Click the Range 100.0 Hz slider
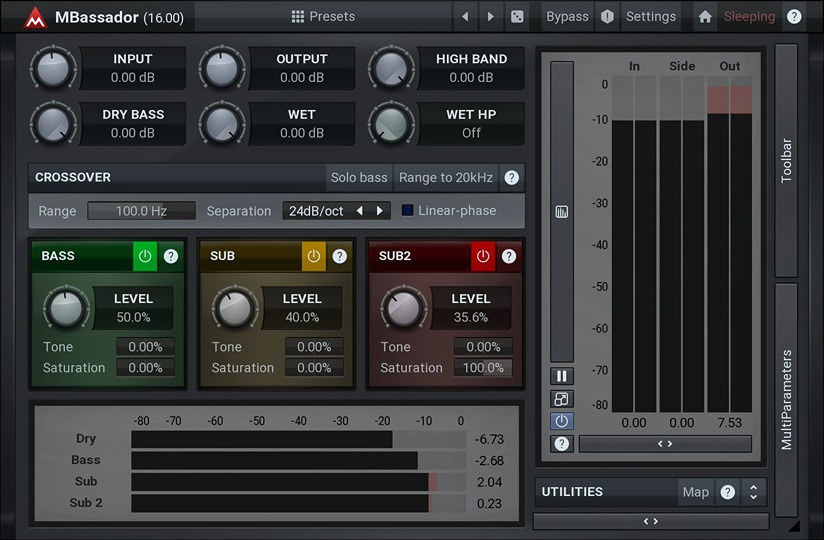The height and width of the screenshot is (540, 824). click(x=141, y=211)
